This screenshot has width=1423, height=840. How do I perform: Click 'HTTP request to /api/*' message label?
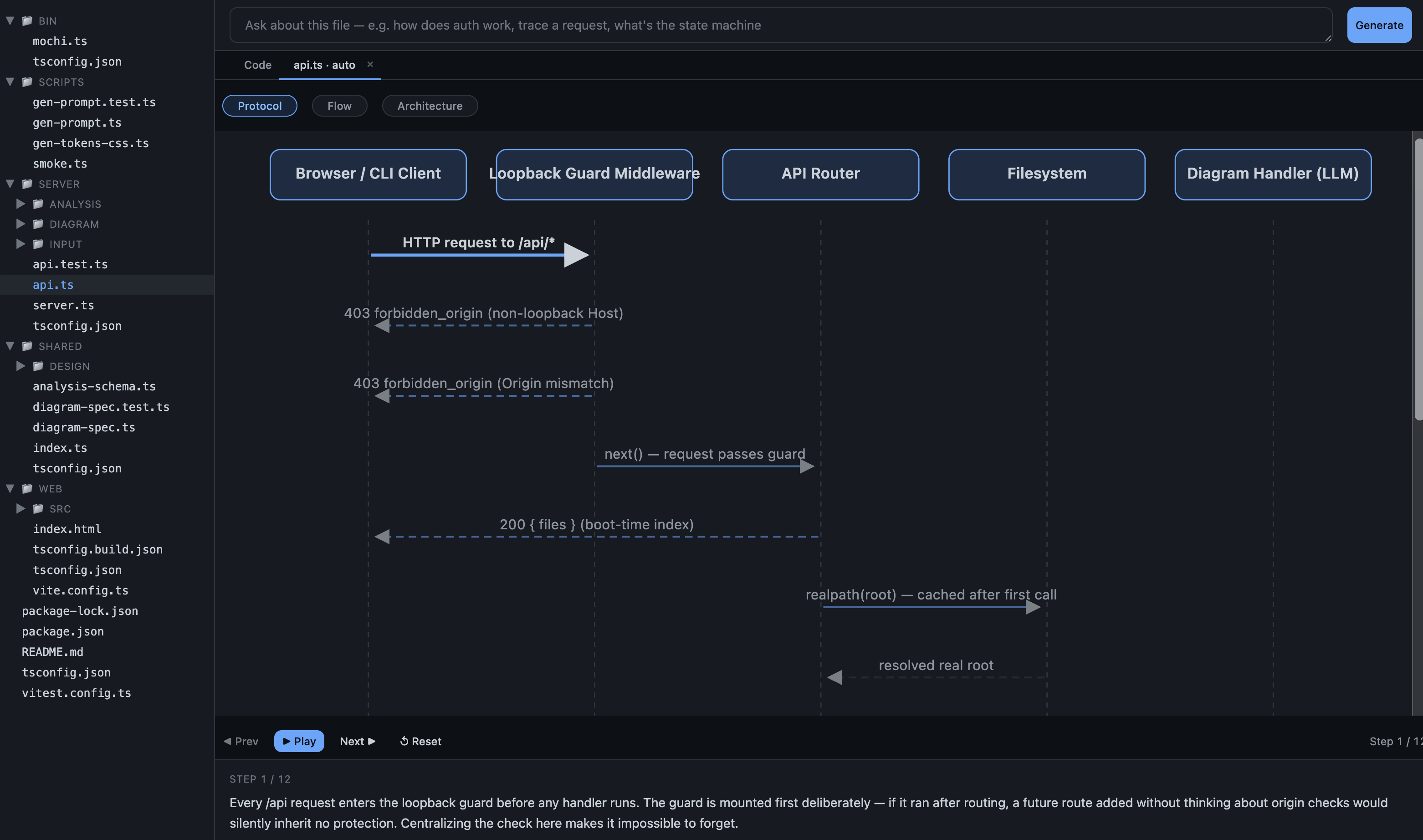[x=478, y=242]
